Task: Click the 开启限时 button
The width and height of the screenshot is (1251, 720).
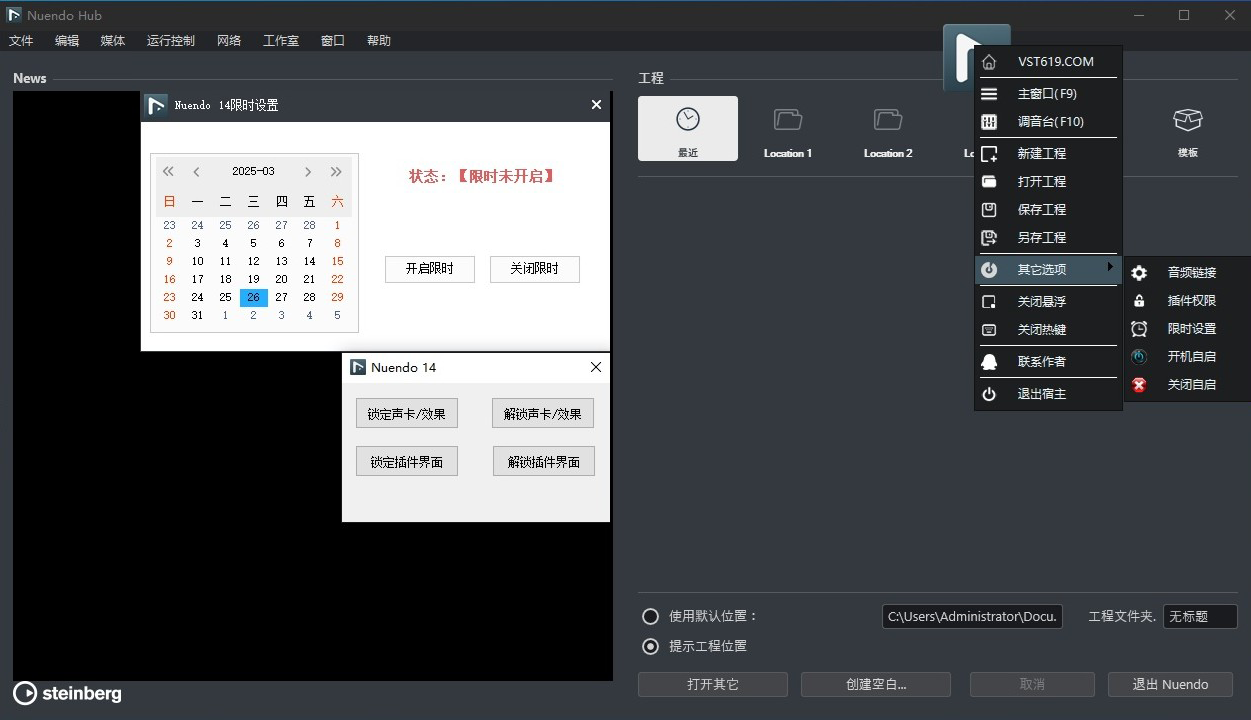Action: click(429, 269)
